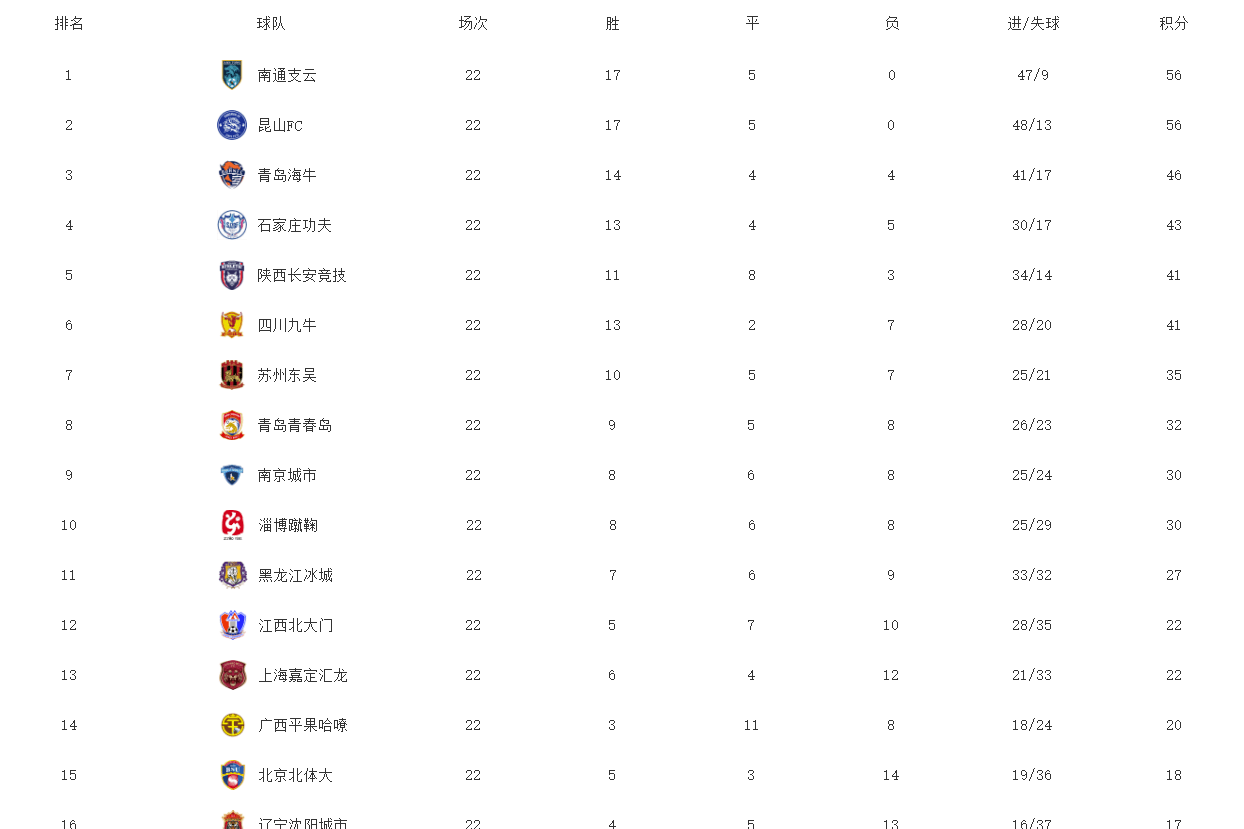Click the 进/失球 column header
The height and width of the screenshot is (829, 1244).
point(1033,23)
